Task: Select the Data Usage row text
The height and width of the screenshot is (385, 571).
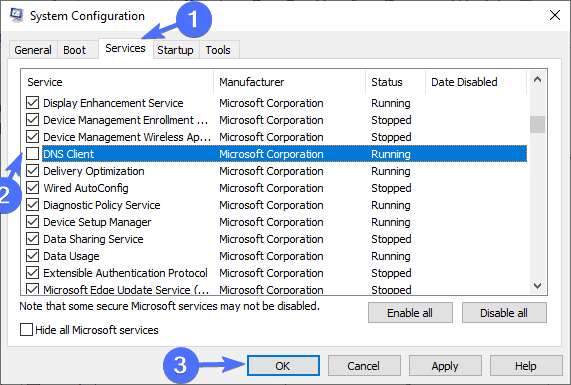Action: point(71,256)
